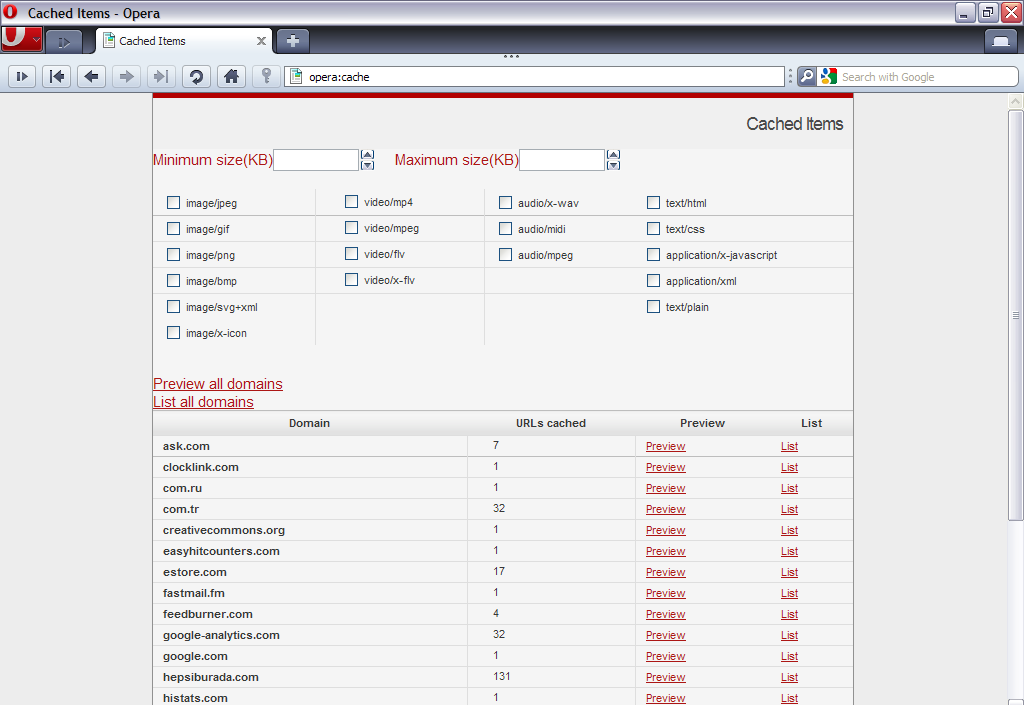The width and height of the screenshot is (1024, 705).
Task: Preview cached items for com.tr
Action: click(665, 509)
